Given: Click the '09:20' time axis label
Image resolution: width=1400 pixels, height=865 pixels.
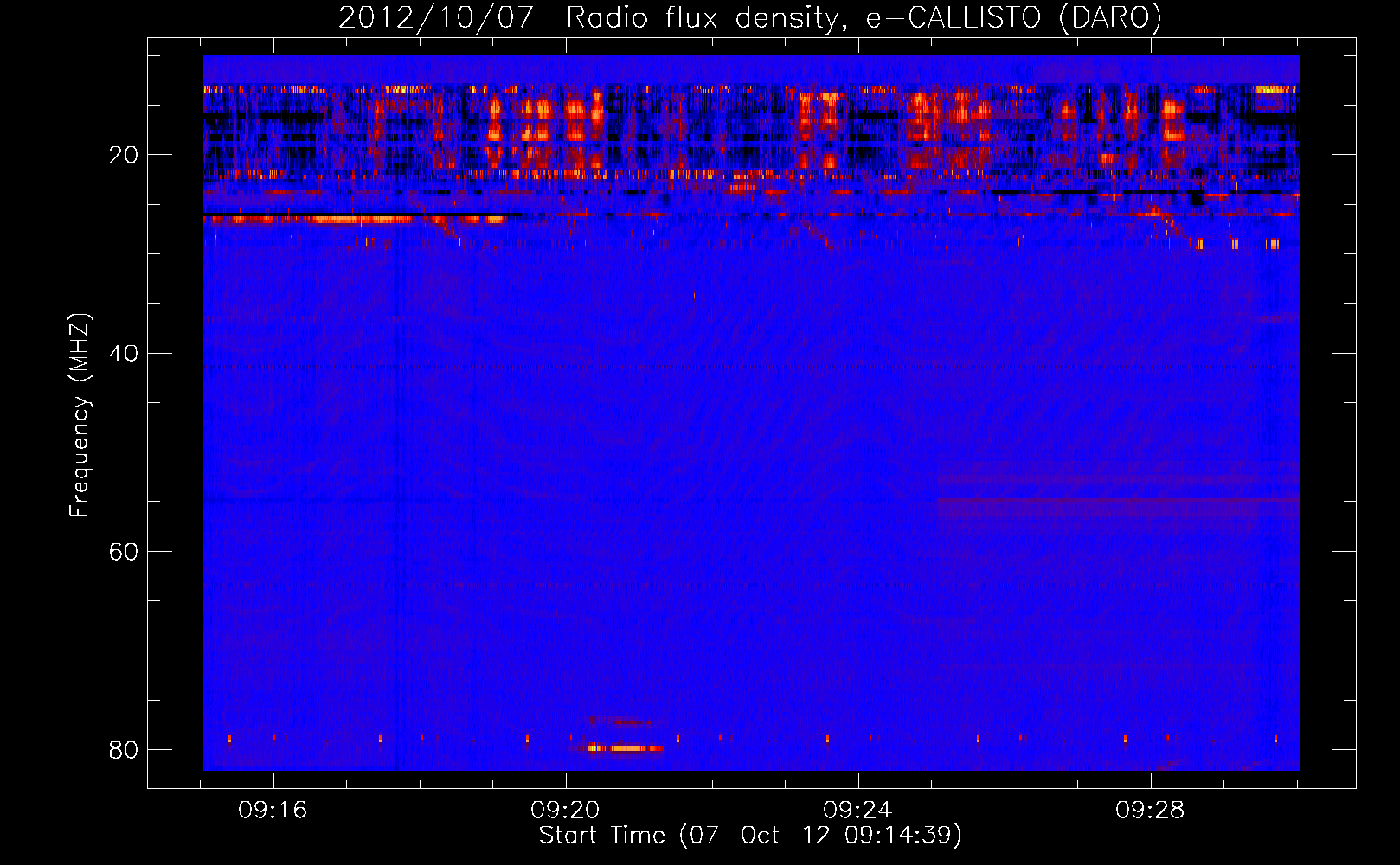Looking at the screenshot, I should (x=566, y=811).
